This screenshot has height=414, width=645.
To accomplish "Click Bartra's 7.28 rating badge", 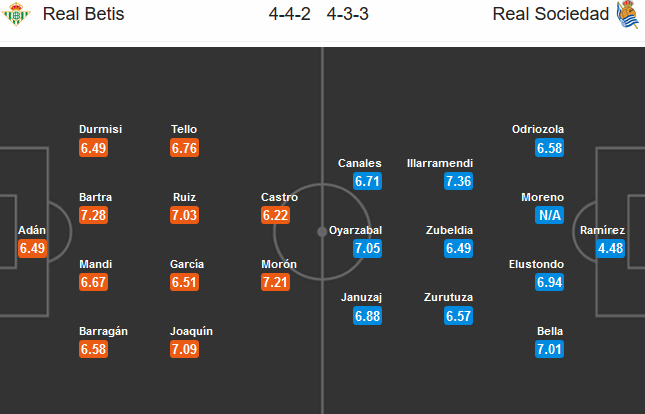I will tap(93, 217).
